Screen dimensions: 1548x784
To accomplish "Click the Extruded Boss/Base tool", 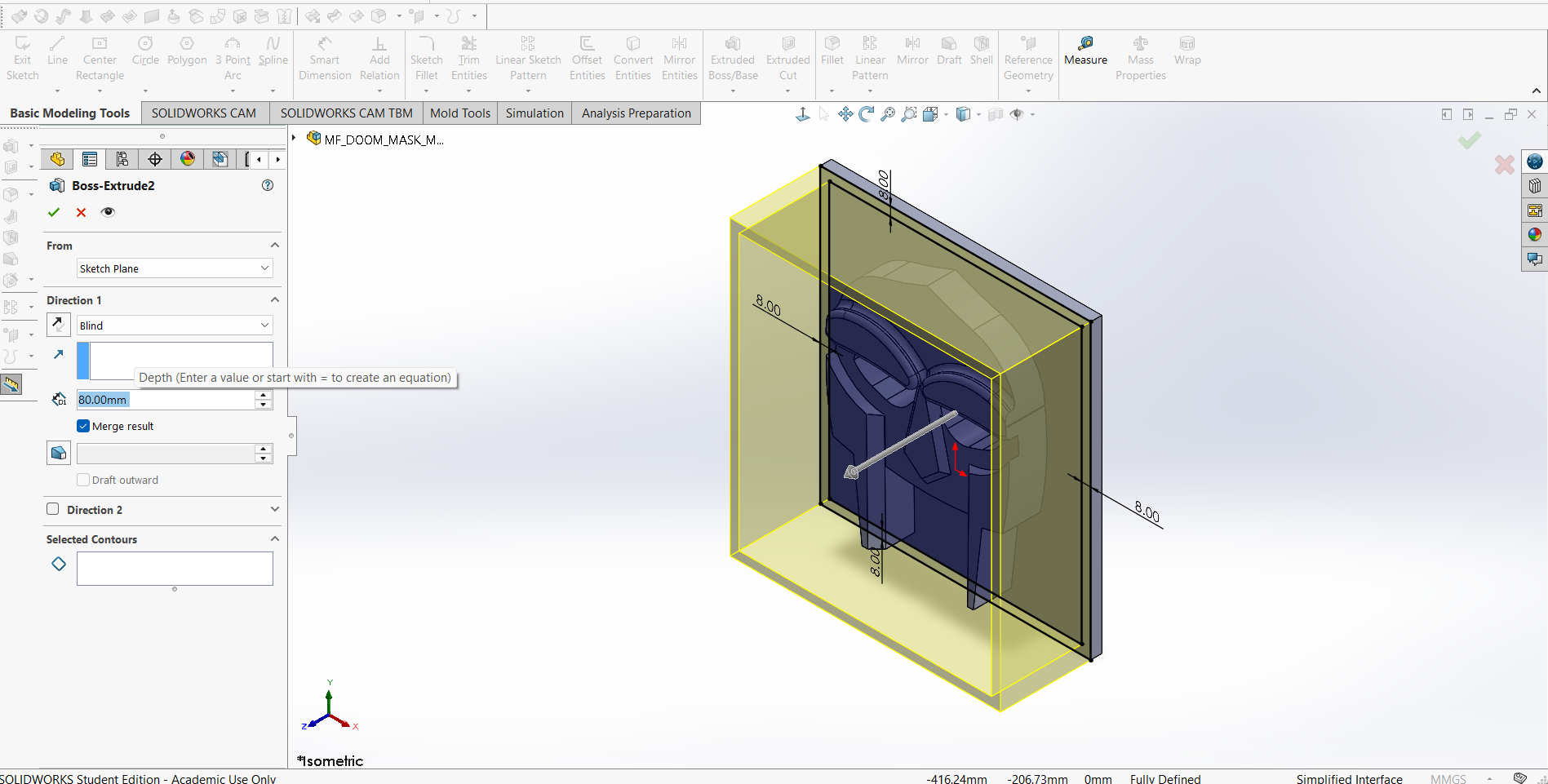I will point(733,58).
